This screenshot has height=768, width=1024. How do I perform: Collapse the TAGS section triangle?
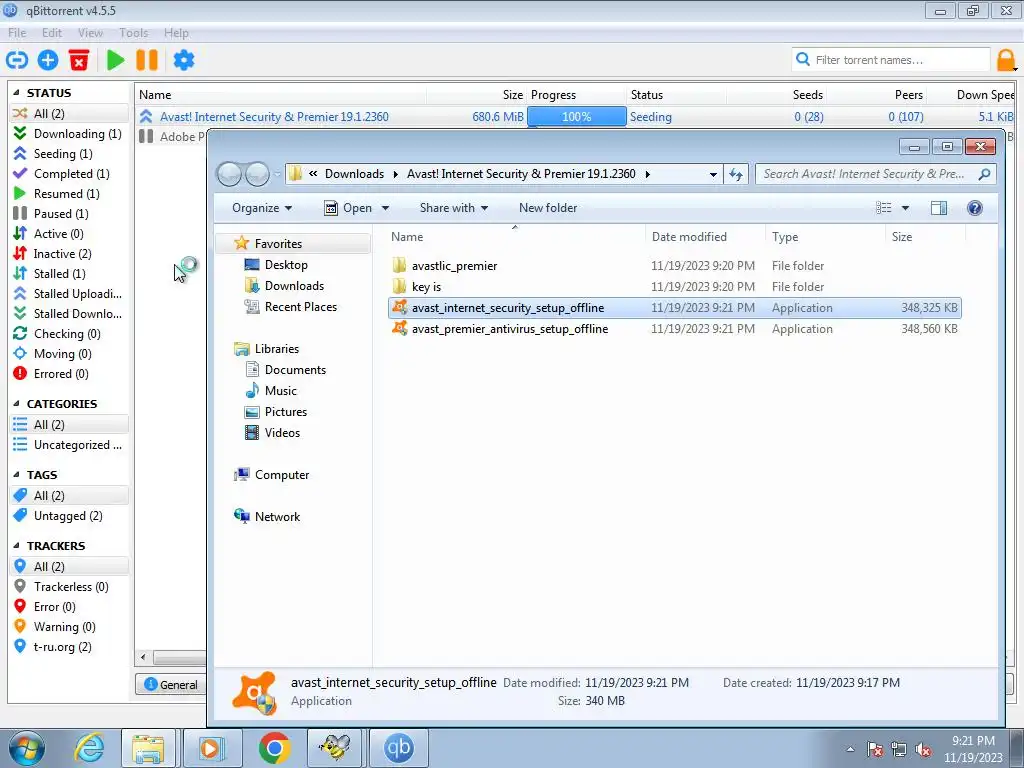pos(16,475)
